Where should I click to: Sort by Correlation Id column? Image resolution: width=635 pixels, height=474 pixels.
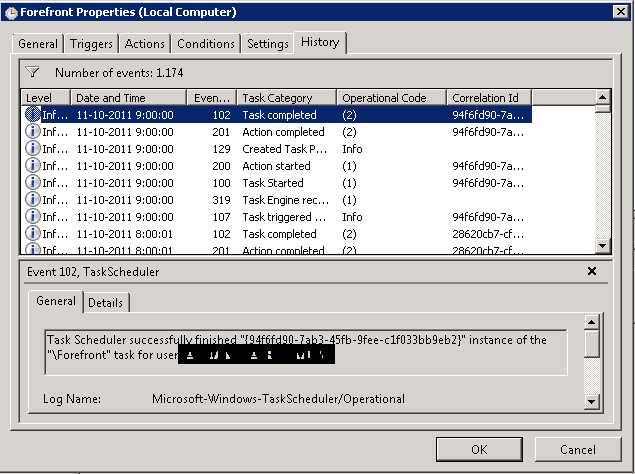[x=489, y=98]
